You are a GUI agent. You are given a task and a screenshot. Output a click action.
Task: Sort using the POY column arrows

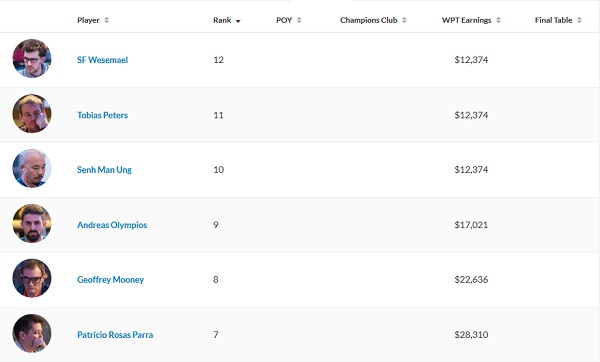pos(299,20)
